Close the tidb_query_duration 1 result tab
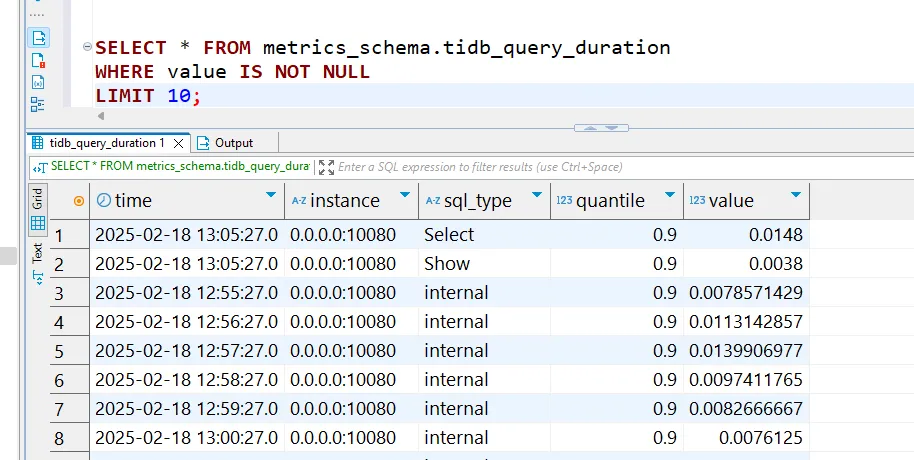The width and height of the screenshot is (914, 460). (179, 143)
